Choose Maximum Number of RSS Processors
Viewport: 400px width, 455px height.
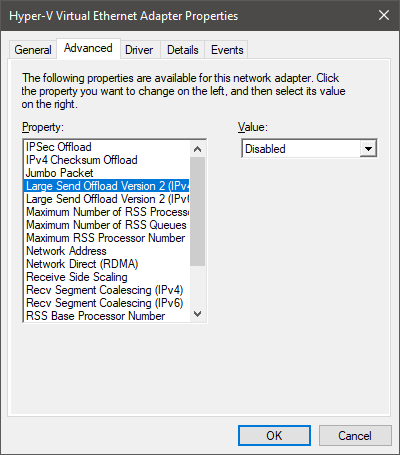pos(107,212)
